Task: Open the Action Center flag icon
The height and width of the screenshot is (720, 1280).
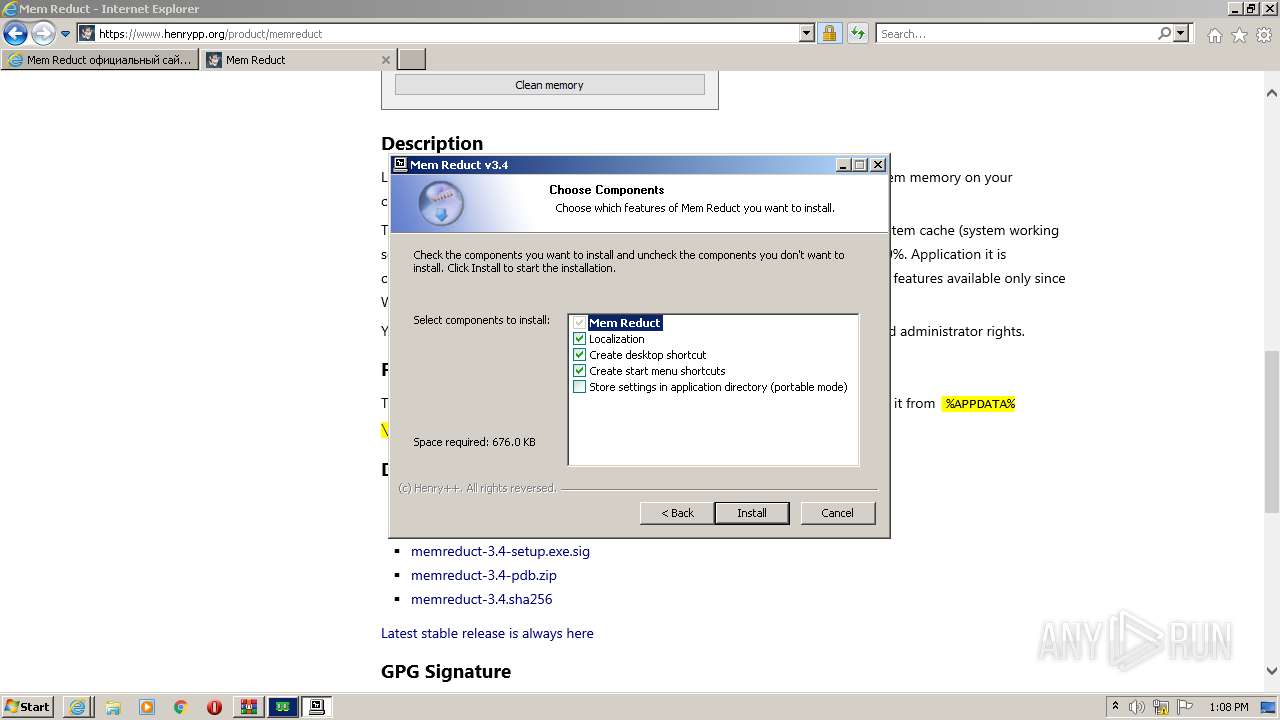Action: pyautogui.click(x=1183, y=707)
